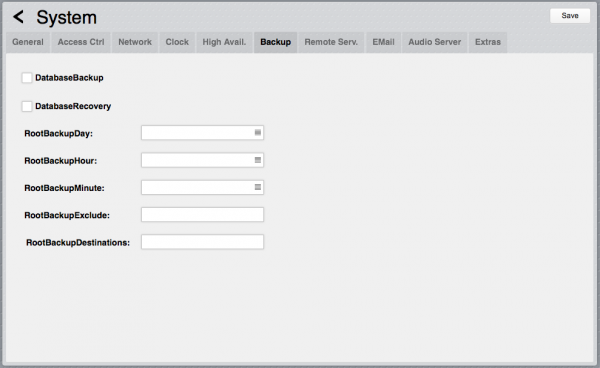Open the Remote Serv. tab
The width and height of the screenshot is (600, 368).
coord(331,42)
